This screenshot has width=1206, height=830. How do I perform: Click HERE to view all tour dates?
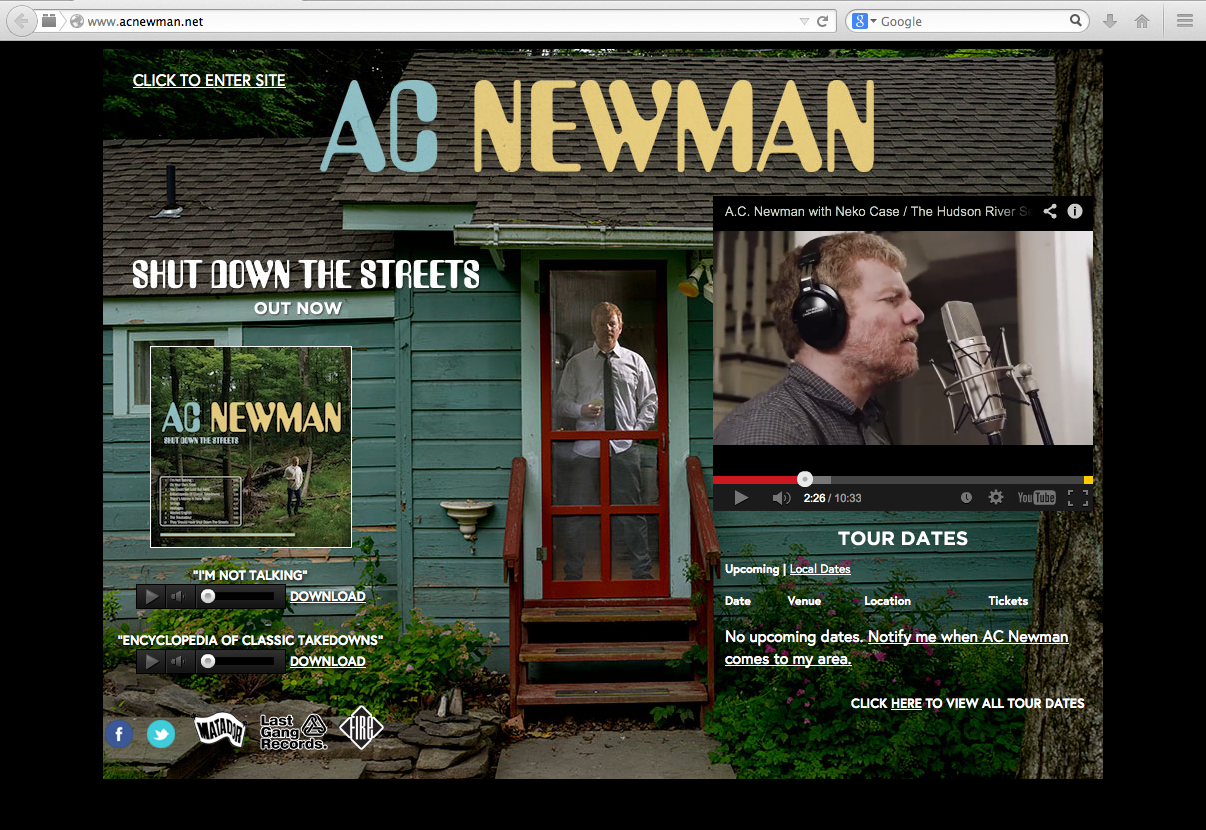[906, 703]
